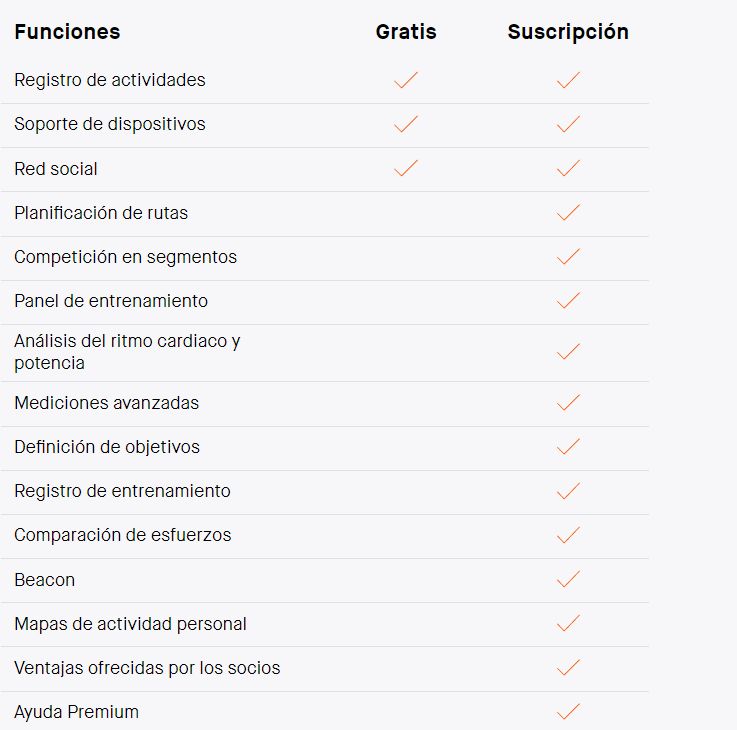Click the Análisis del ritmo cardiaco y potencia row
Viewport: 737px width, 730px height.
[325, 353]
